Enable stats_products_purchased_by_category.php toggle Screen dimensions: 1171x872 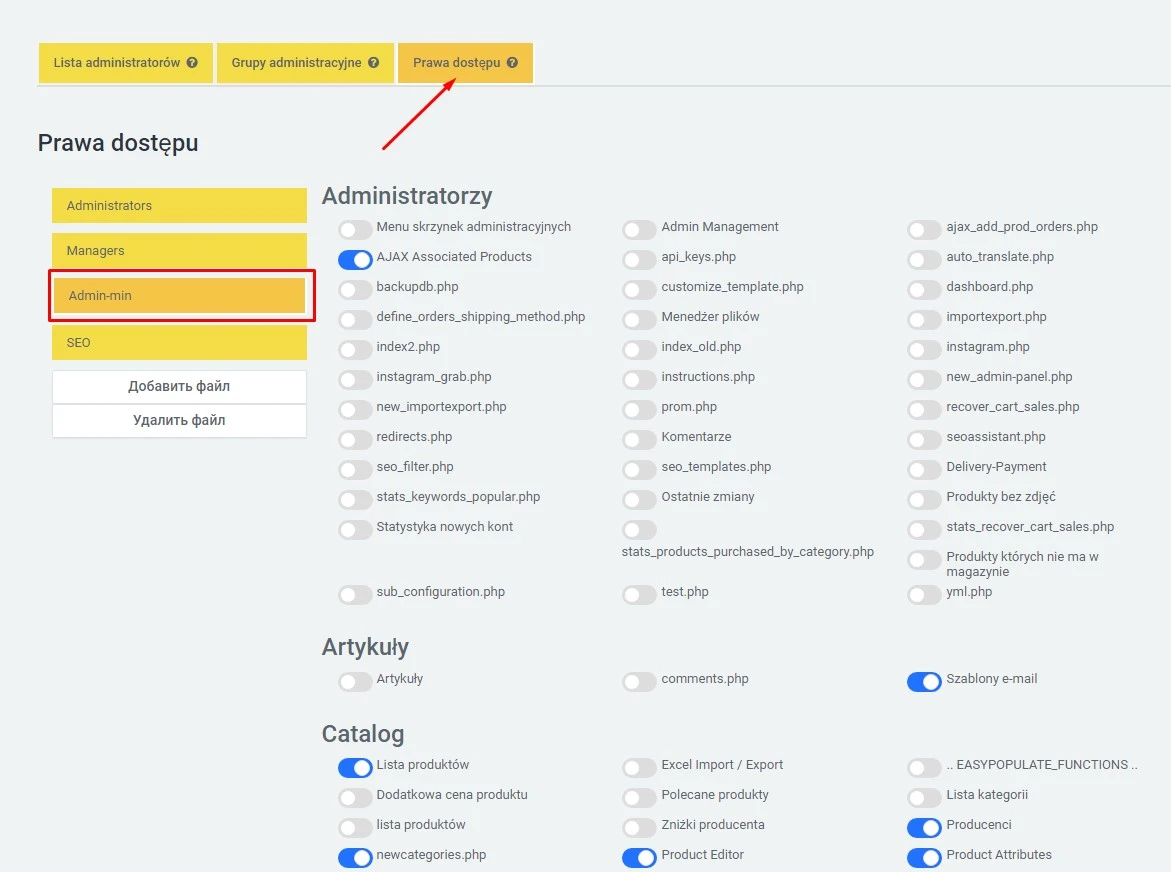(x=639, y=530)
